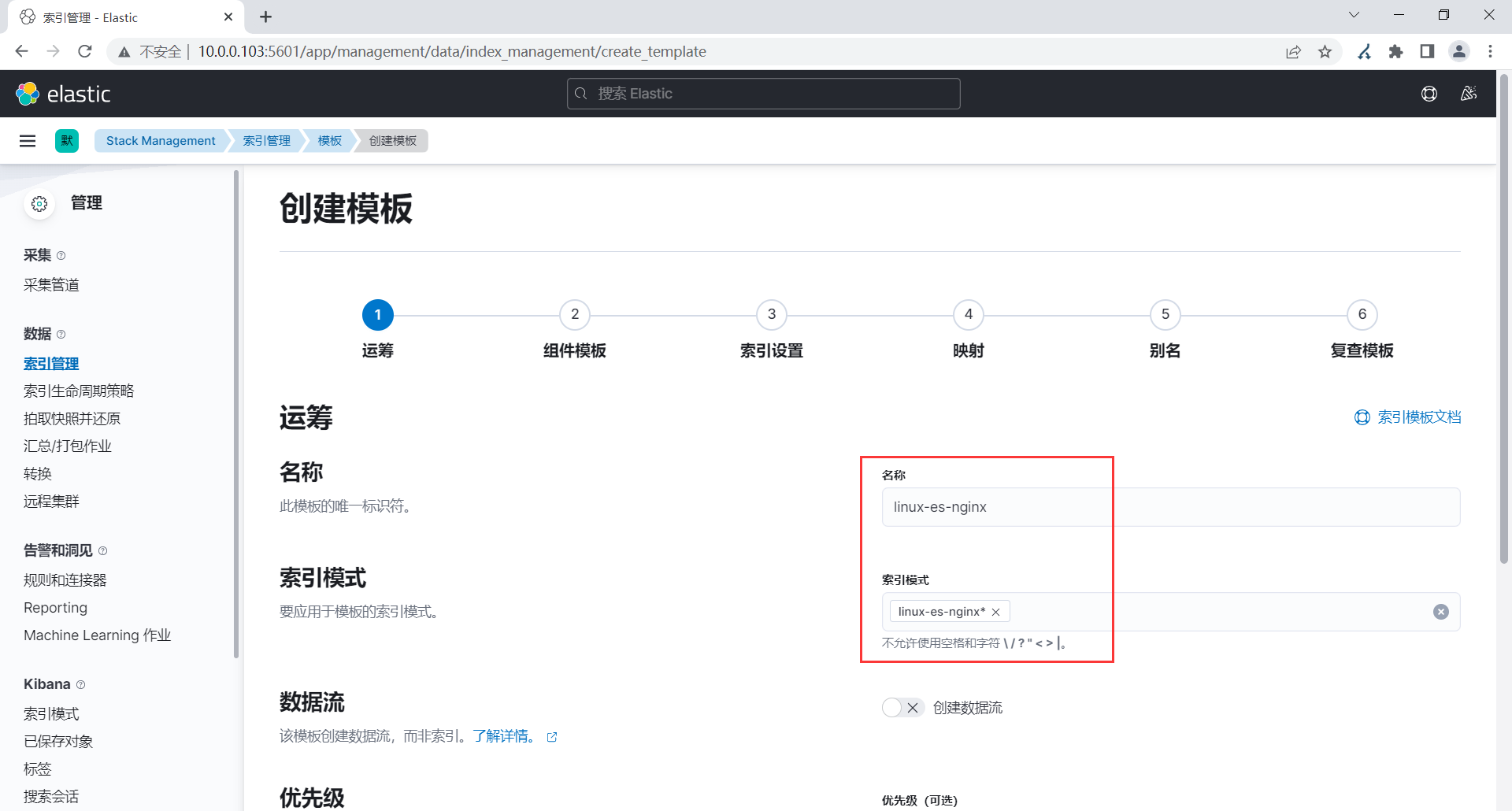Open 索引管理 breadcrumb
The width and height of the screenshot is (1512, 811).
pos(267,141)
